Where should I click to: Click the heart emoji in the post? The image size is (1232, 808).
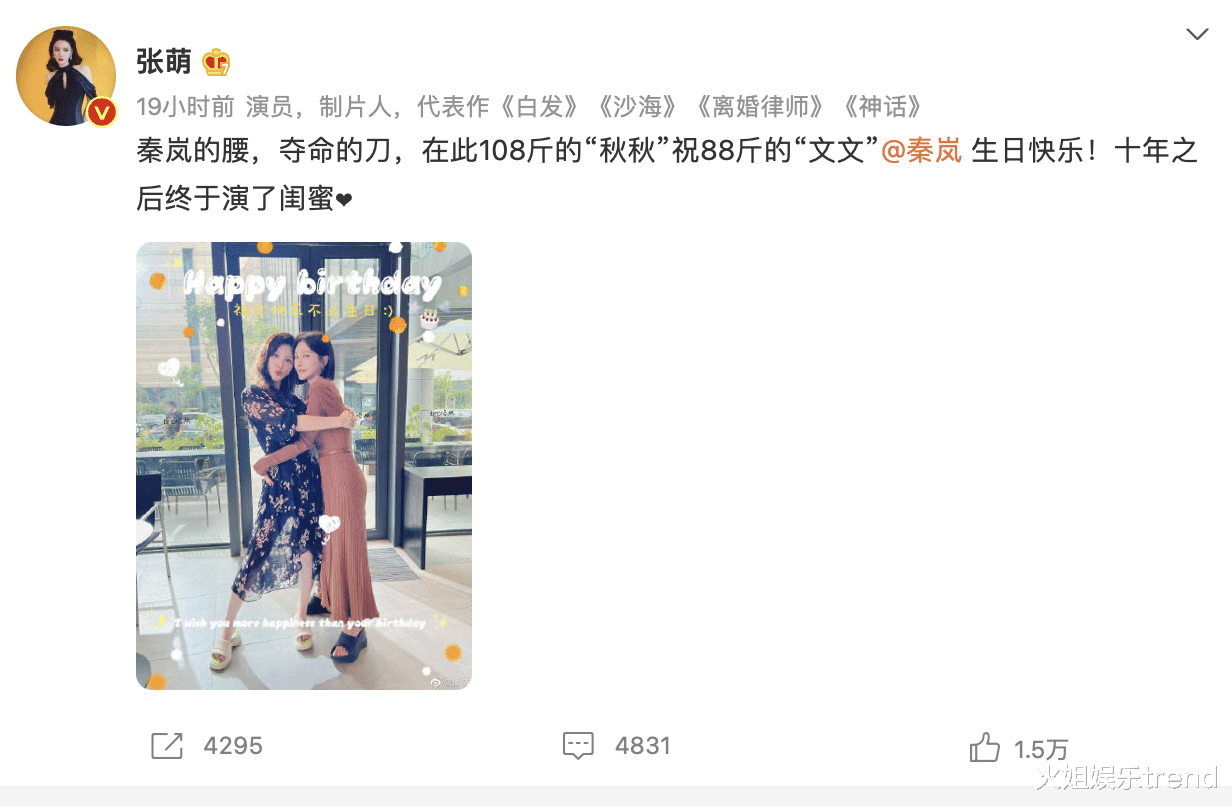pos(343,201)
